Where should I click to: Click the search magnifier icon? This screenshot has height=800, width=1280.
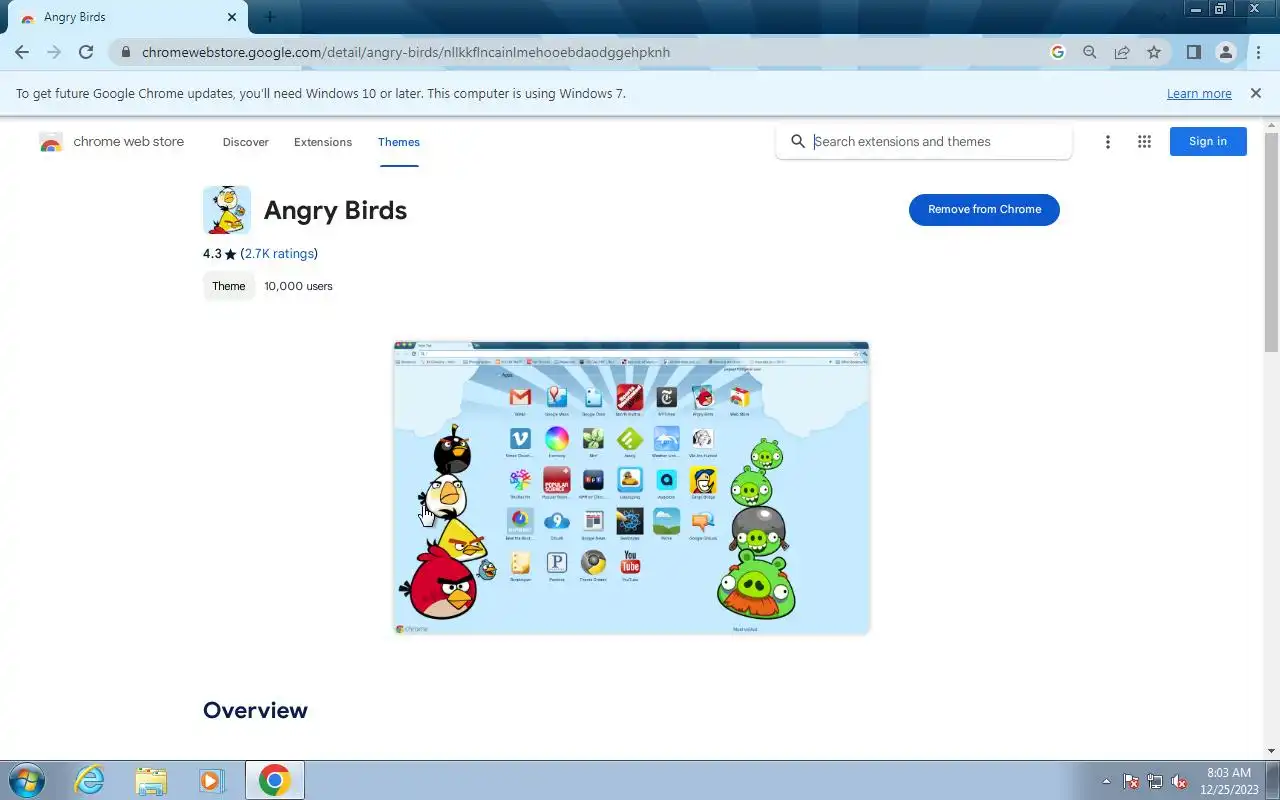pyautogui.click(x=798, y=141)
